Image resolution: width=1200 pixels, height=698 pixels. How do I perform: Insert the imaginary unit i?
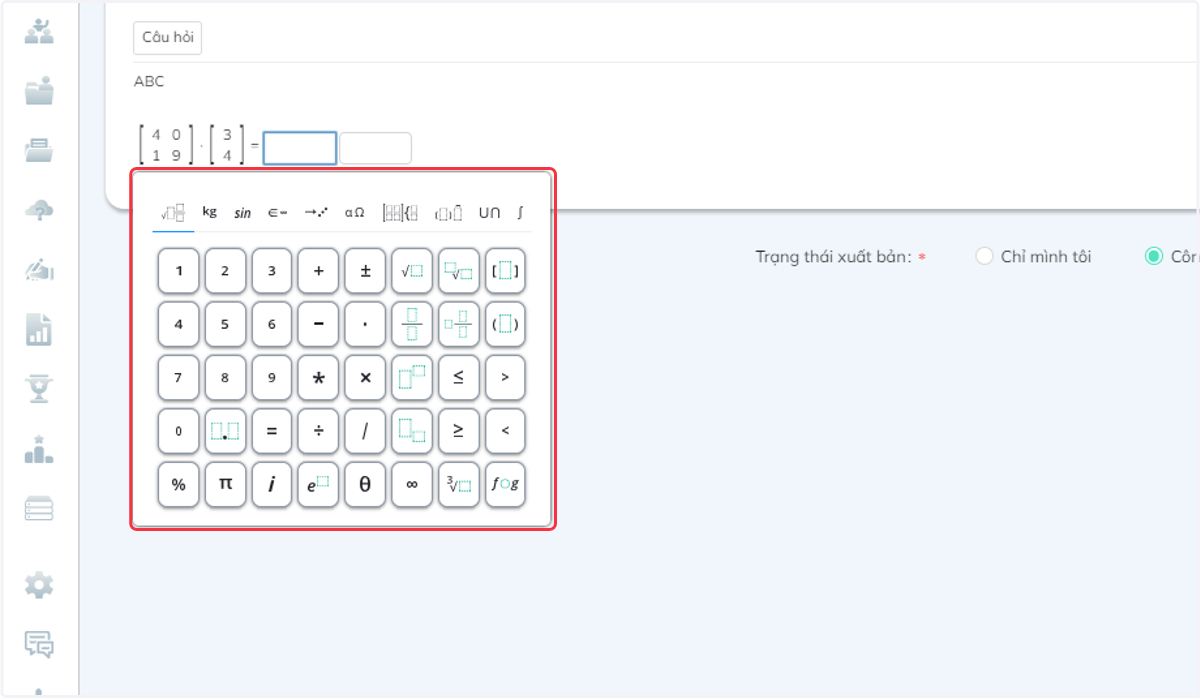coord(272,485)
